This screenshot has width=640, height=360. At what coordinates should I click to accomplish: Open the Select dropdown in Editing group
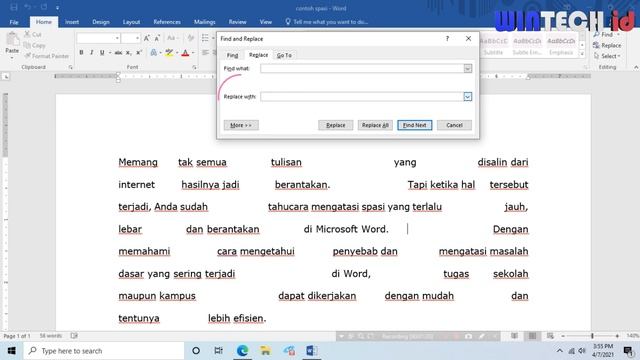click(x=607, y=56)
